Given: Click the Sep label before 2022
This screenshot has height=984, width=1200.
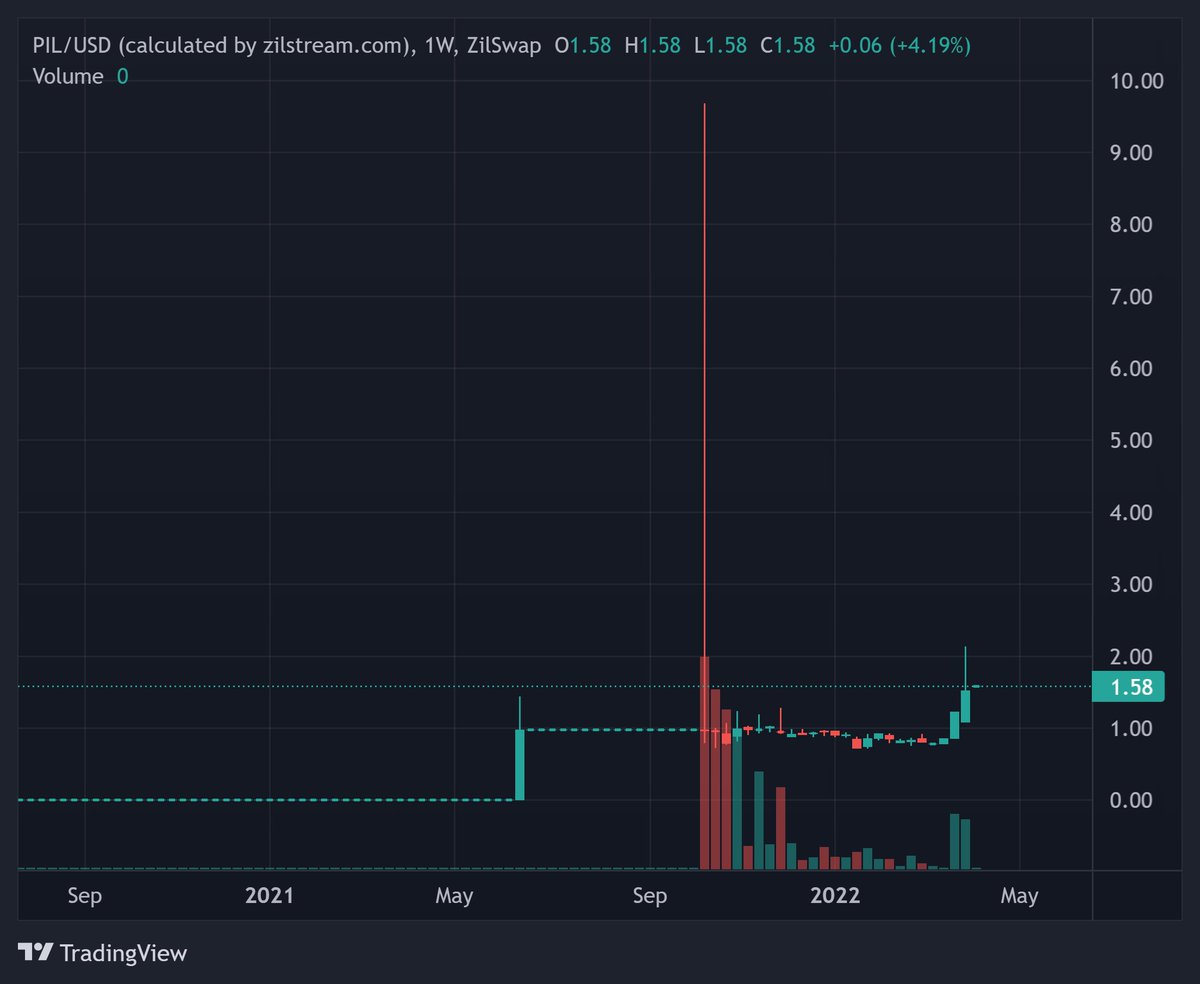Looking at the screenshot, I should (650, 896).
